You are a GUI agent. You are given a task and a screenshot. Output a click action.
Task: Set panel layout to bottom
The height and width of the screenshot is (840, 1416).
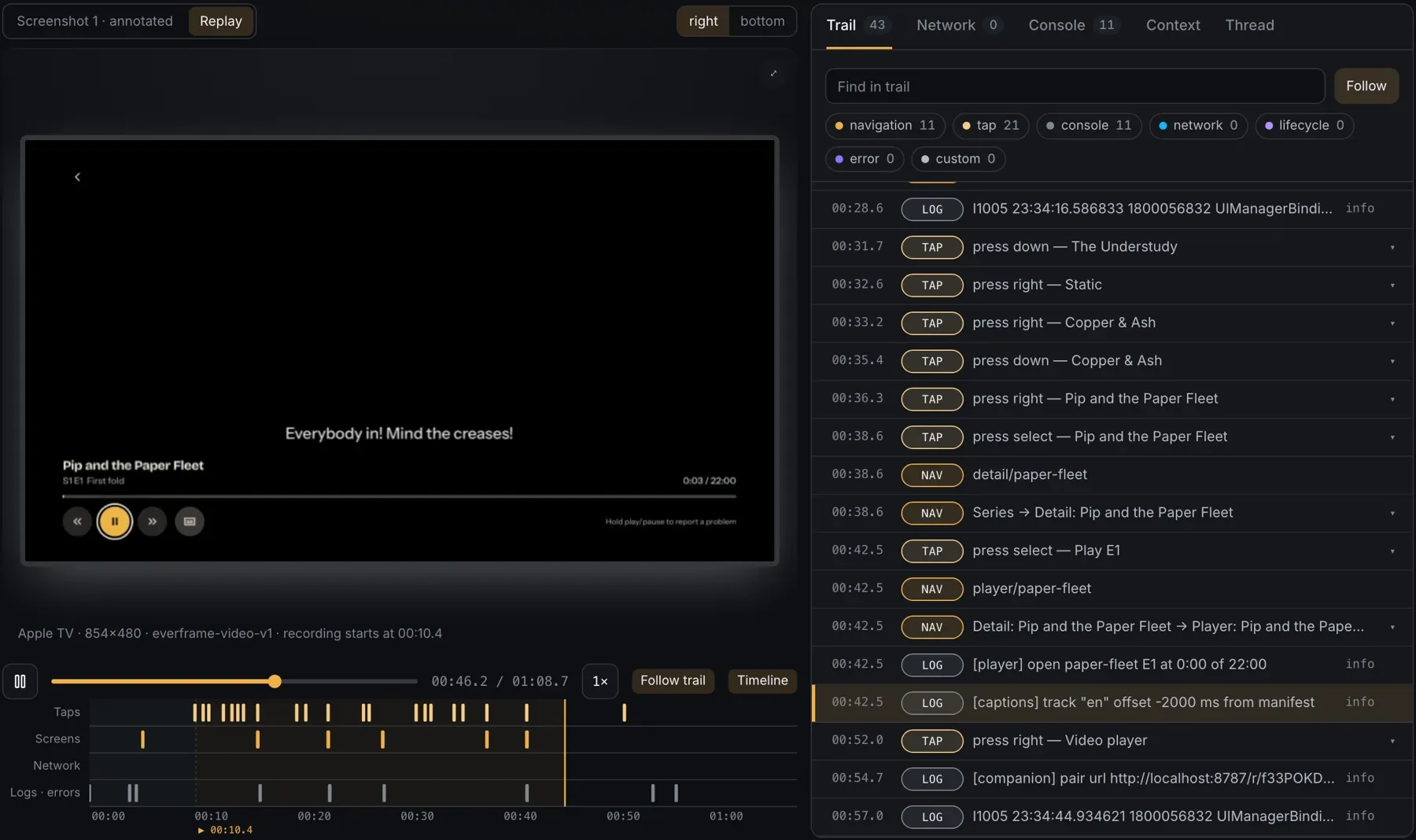click(762, 21)
